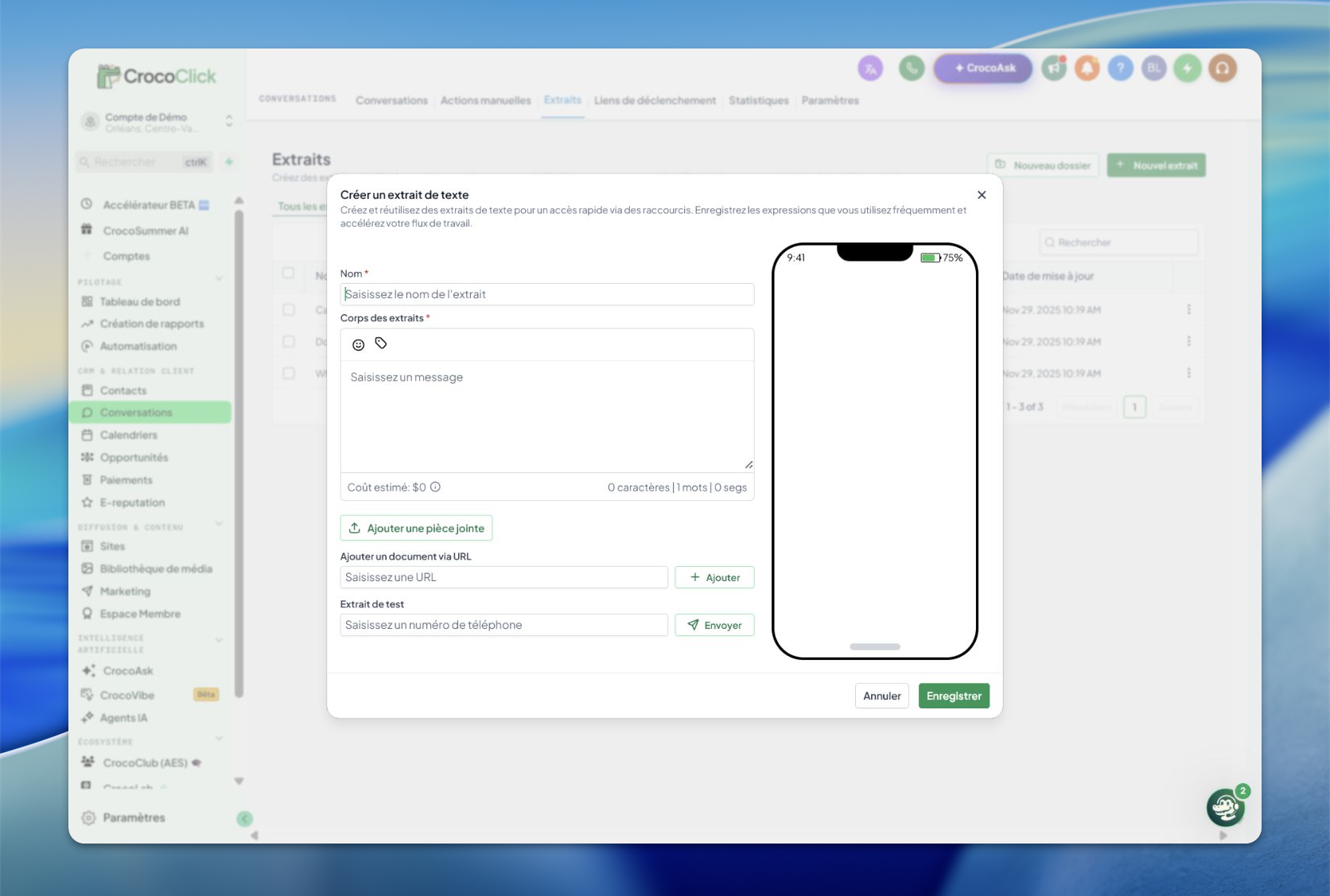The height and width of the screenshot is (896, 1330).
Task: Open the second row's three-dot actions menu
Action: pyautogui.click(x=1189, y=341)
